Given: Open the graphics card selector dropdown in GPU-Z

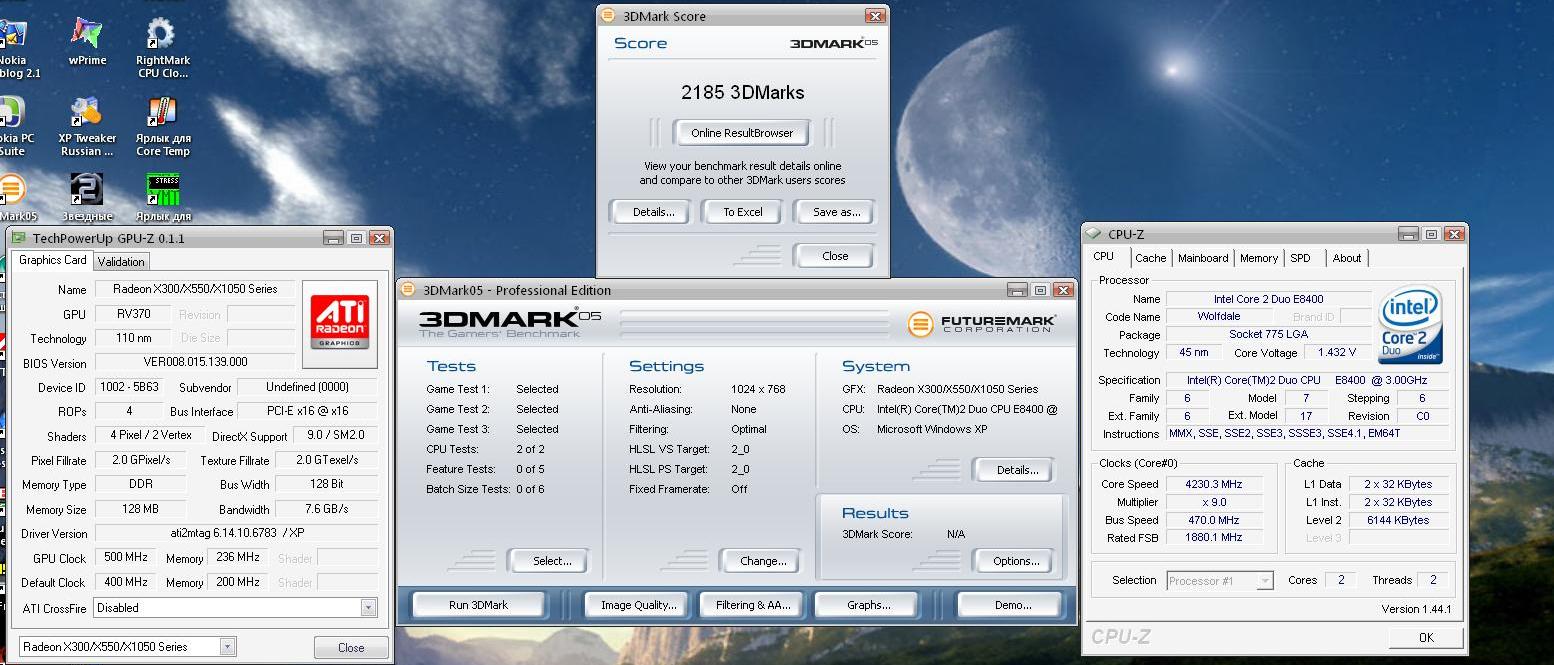Looking at the screenshot, I should [227, 647].
